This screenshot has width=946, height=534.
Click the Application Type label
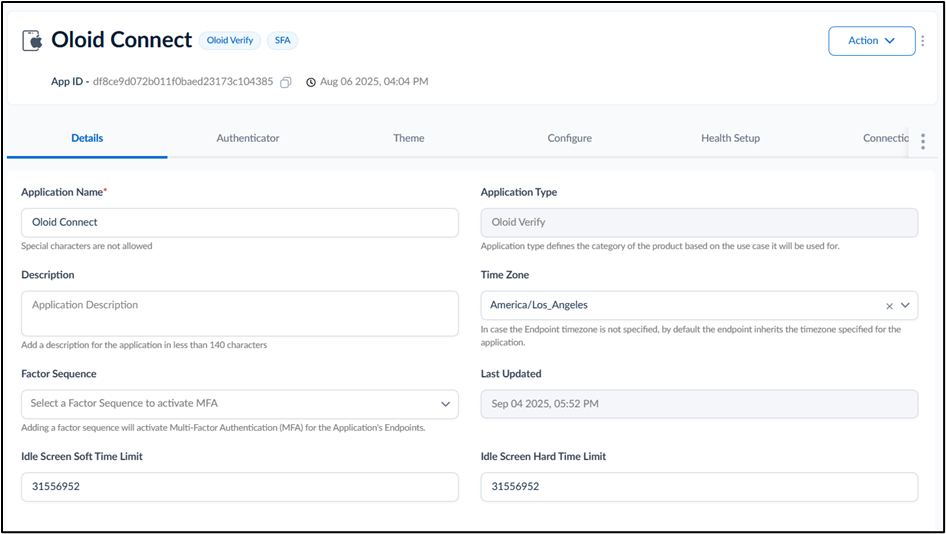point(519,192)
